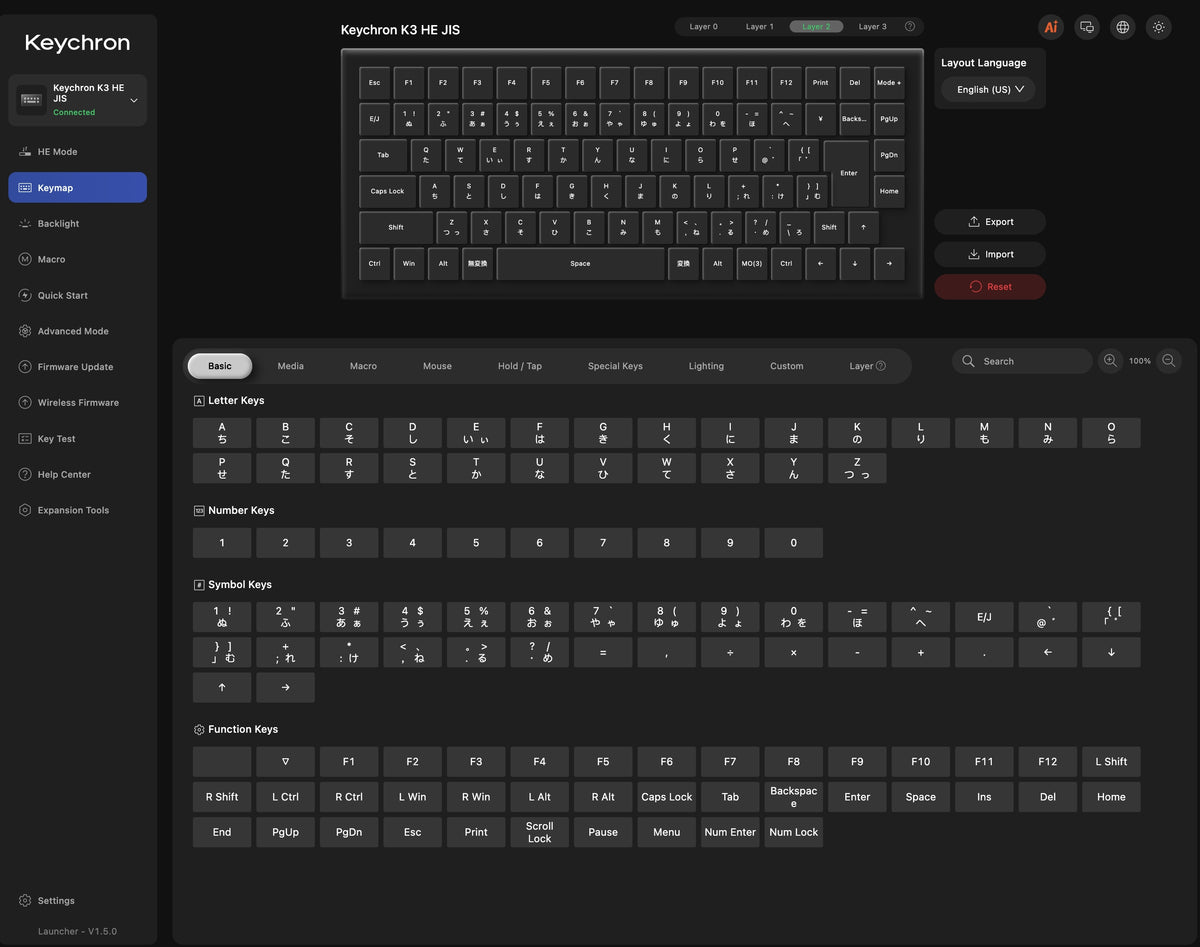Image resolution: width=1200 pixels, height=947 pixels.
Task: Click the Import button
Action: pyautogui.click(x=990, y=254)
